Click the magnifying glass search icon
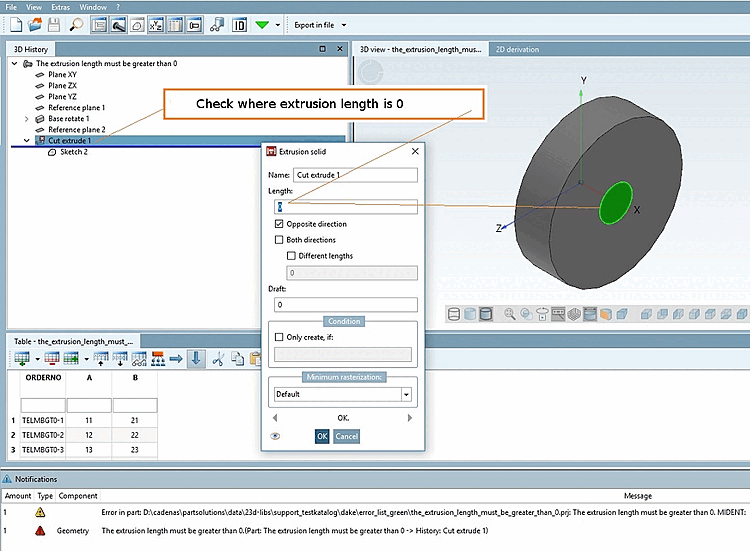The image size is (750, 551). coord(77,24)
